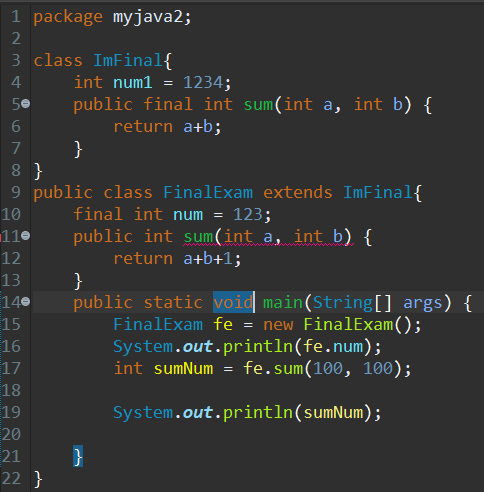Collapse the main method fold at line 14
This screenshot has width=484, height=492.
pyautogui.click(x=26, y=302)
